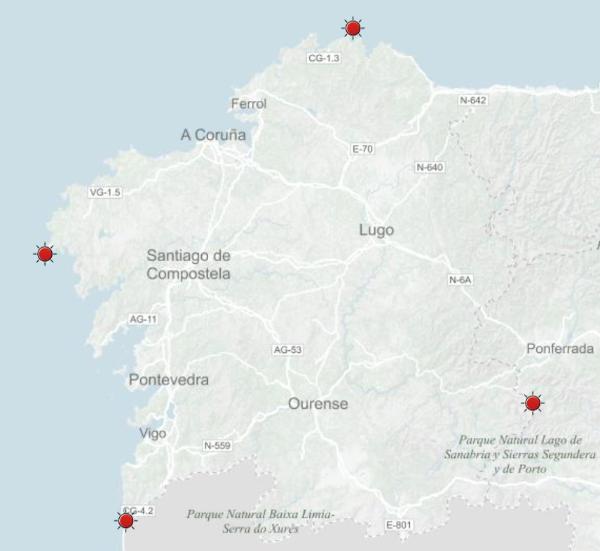Click the Lugo city label
Screen dimensions: 600x551
pyautogui.click(x=376, y=231)
